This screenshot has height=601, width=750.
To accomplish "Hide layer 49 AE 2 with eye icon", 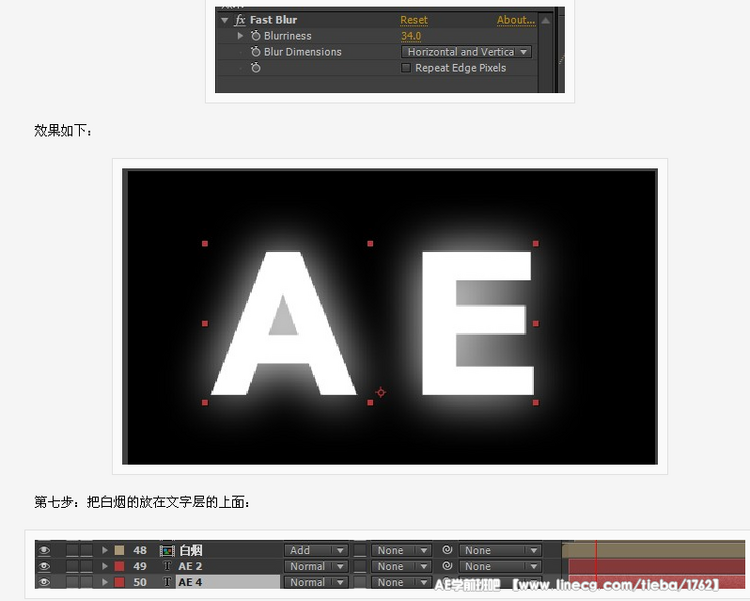I will [x=44, y=566].
